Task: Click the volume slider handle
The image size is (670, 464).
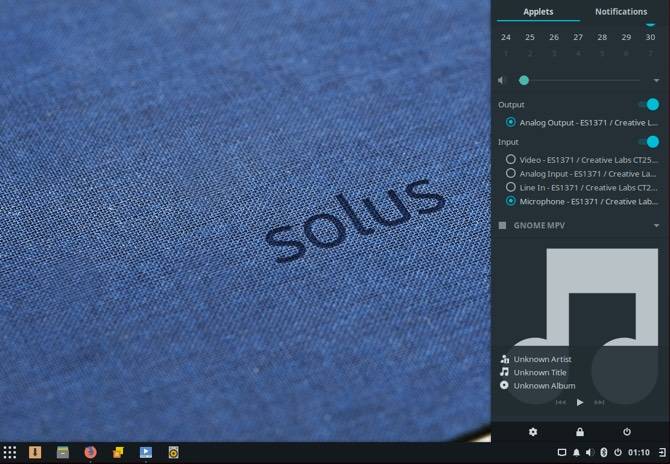Action: (x=524, y=80)
